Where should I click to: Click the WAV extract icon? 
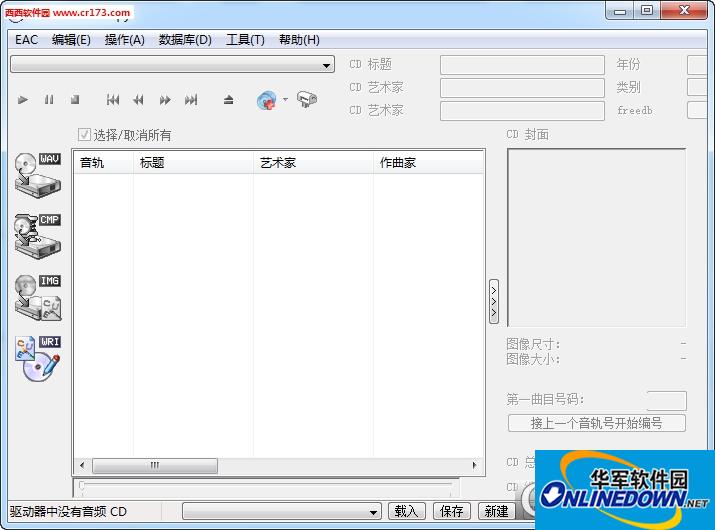pyautogui.click(x=38, y=175)
